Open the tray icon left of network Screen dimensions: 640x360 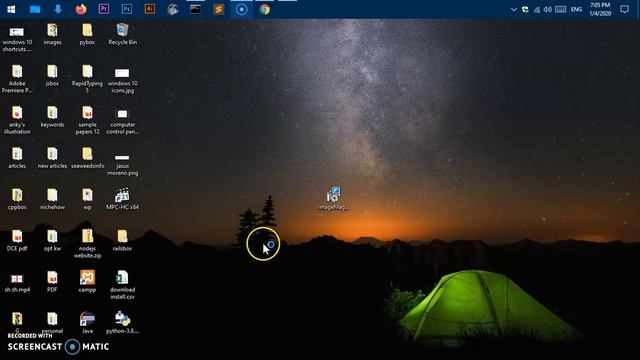coord(525,9)
